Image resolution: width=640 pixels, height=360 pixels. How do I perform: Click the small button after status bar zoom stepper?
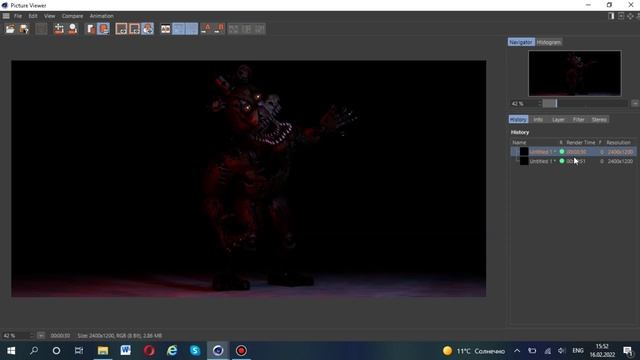(41, 336)
